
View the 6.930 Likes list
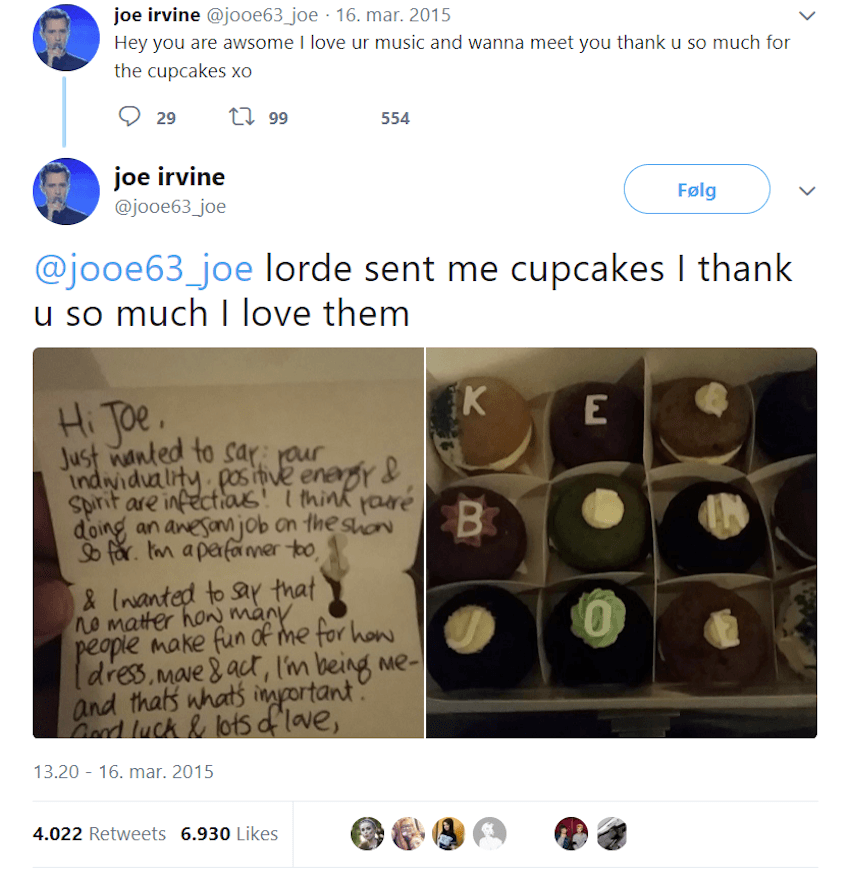pyautogui.click(x=229, y=833)
